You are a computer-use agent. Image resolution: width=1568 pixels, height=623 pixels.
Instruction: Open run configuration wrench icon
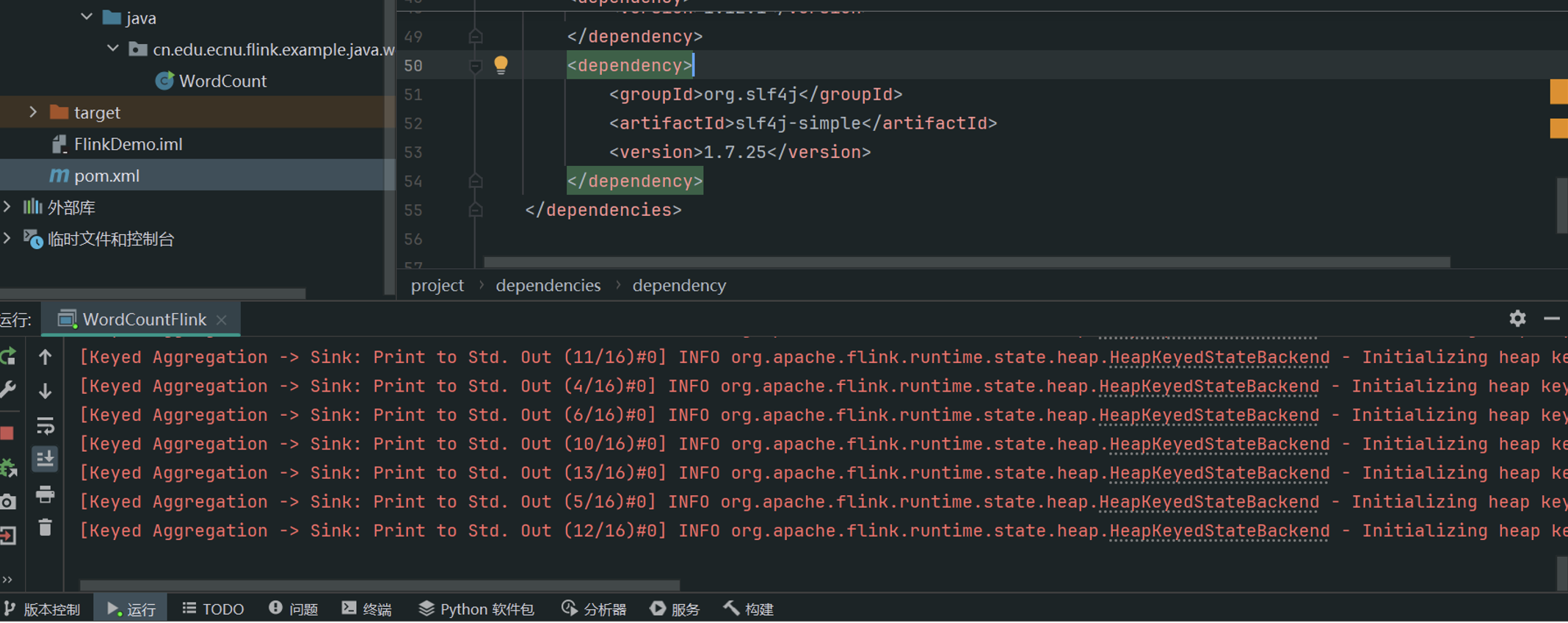pyautogui.click(x=8, y=389)
